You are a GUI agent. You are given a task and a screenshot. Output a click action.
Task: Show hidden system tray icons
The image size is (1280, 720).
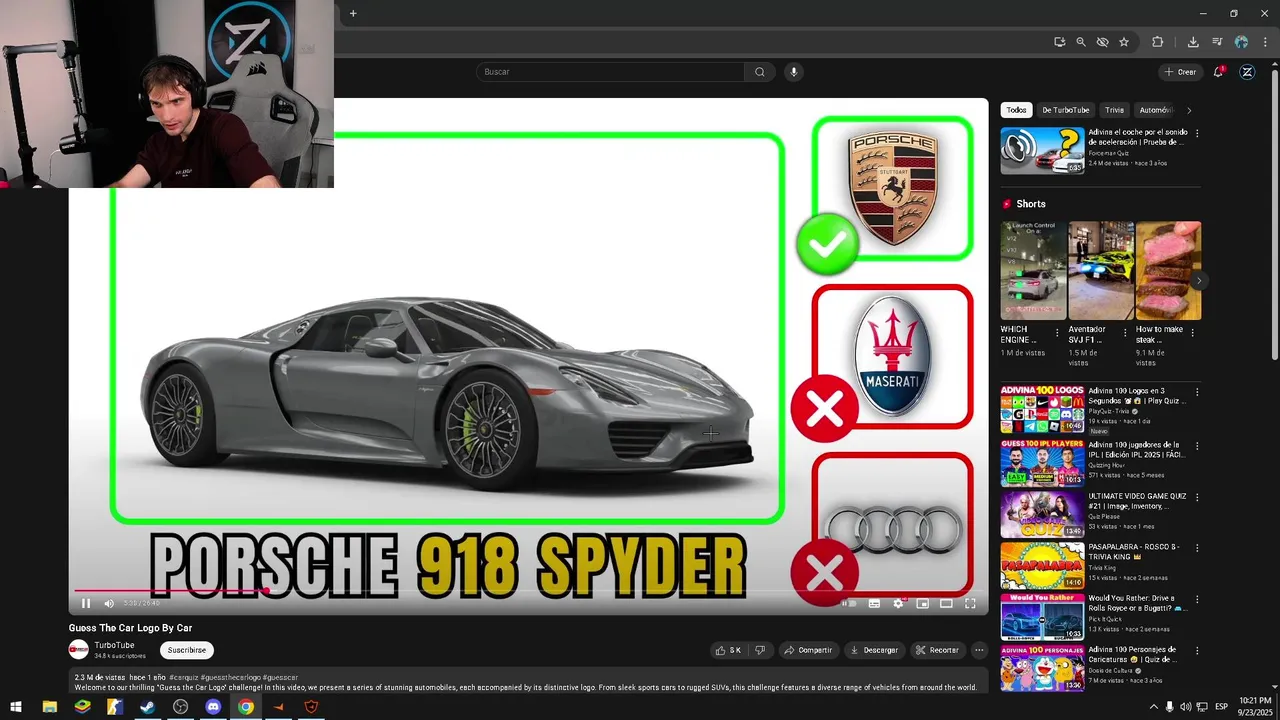tap(1153, 707)
